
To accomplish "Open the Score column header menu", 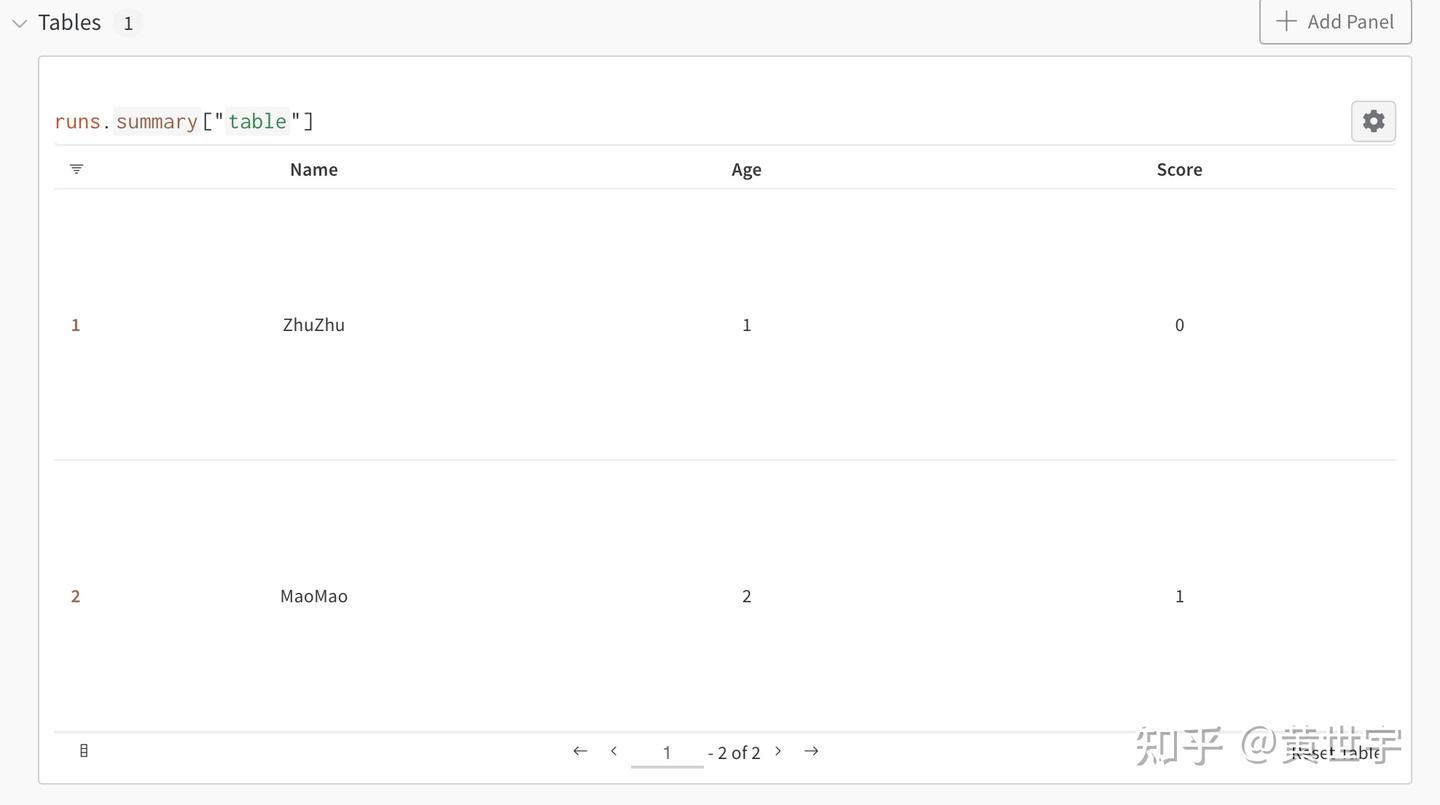I will pyautogui.click(x=1179, y=169).
